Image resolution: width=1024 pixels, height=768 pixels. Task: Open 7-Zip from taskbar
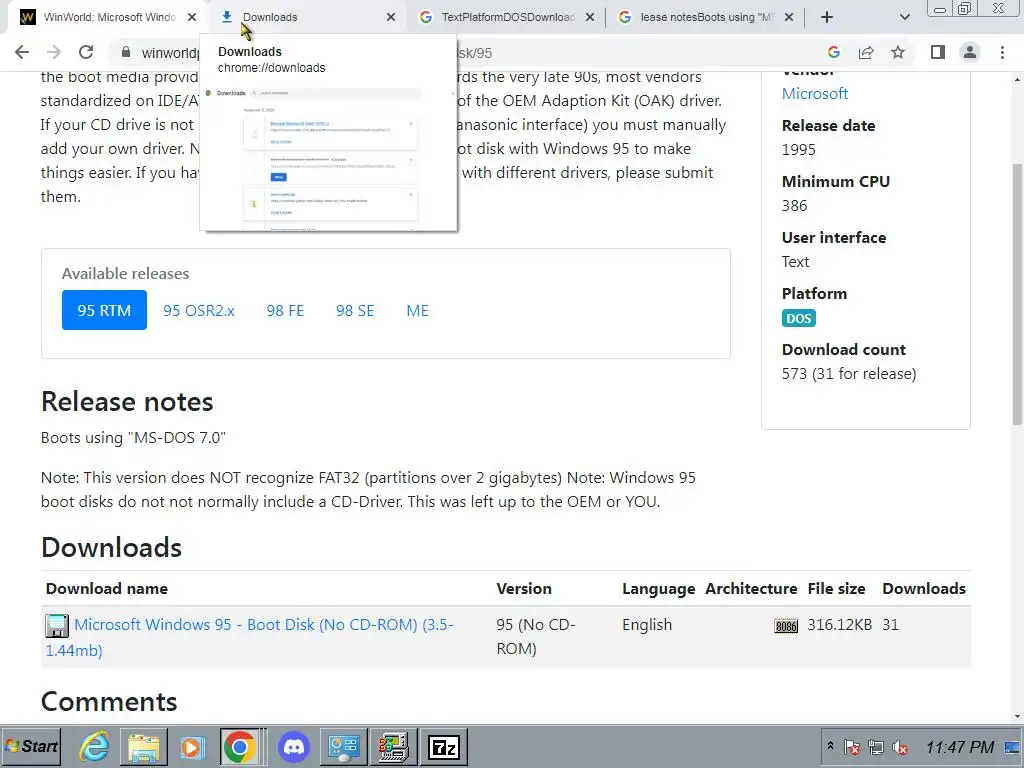(443, 746)
